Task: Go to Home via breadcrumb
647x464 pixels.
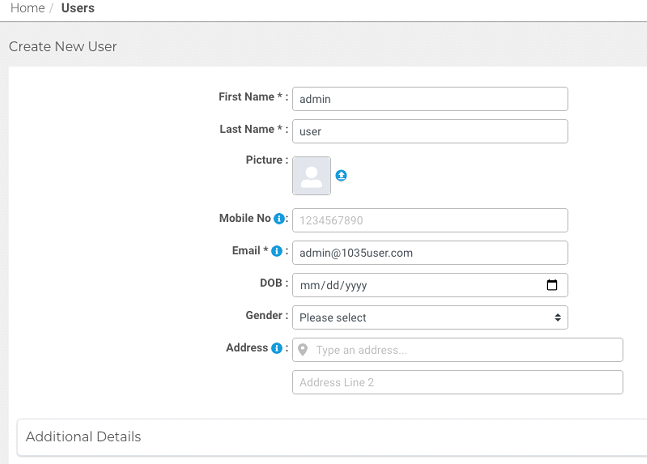Action: click(27, 8)
